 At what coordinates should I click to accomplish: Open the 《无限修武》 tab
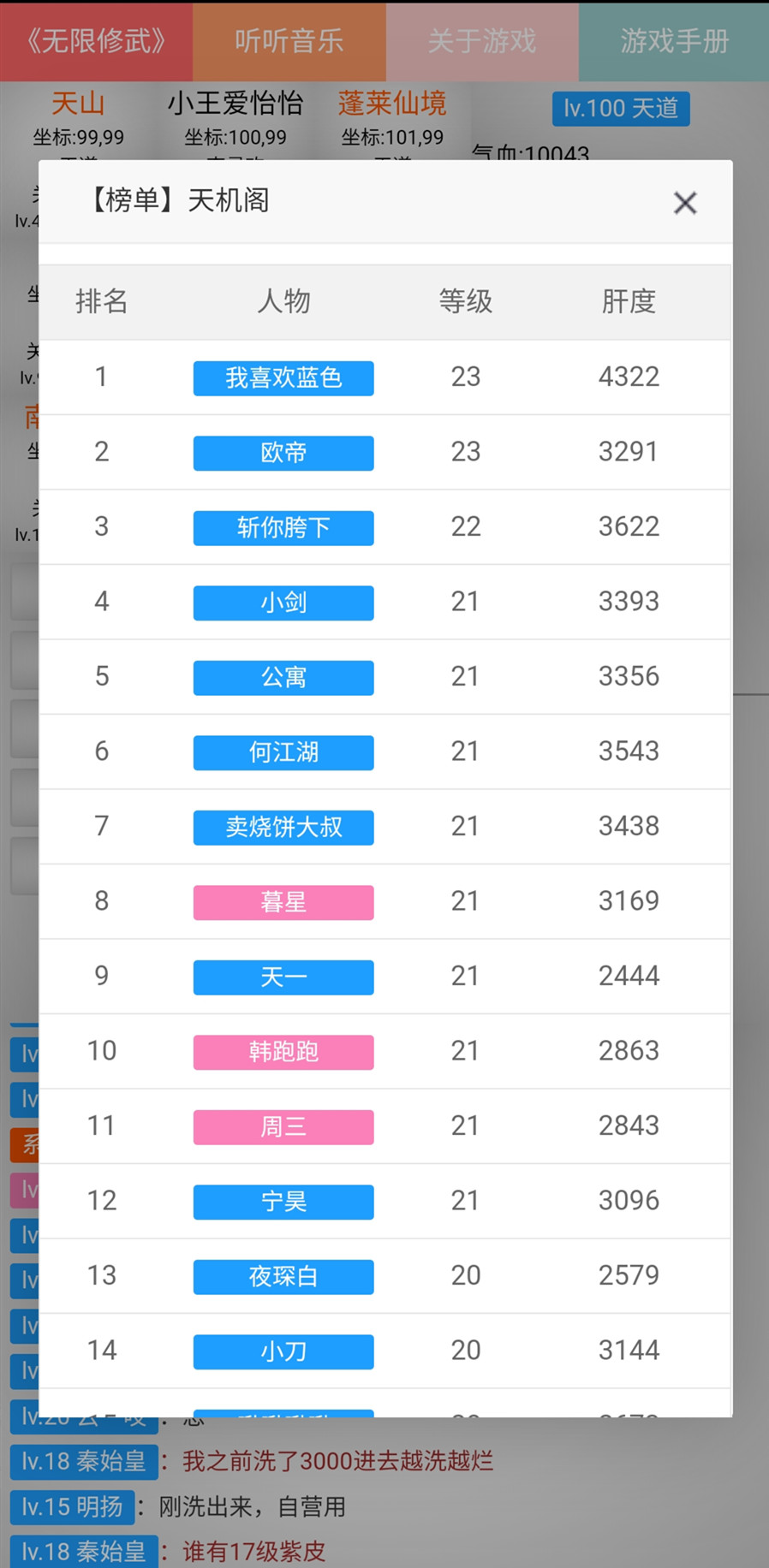[x=96, y=41]
